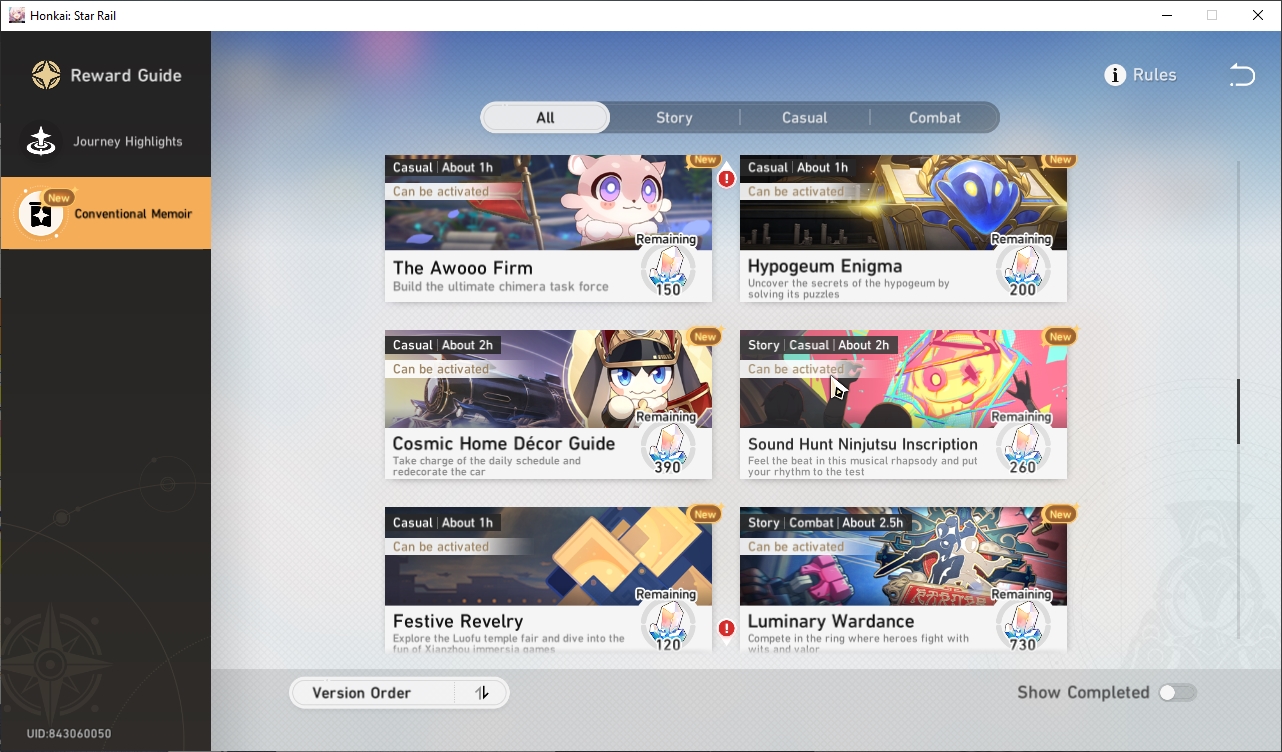Open the Version Order dropdown
Image resolution: width=1282 pixels, height=752 pixels.
point(372,693)
